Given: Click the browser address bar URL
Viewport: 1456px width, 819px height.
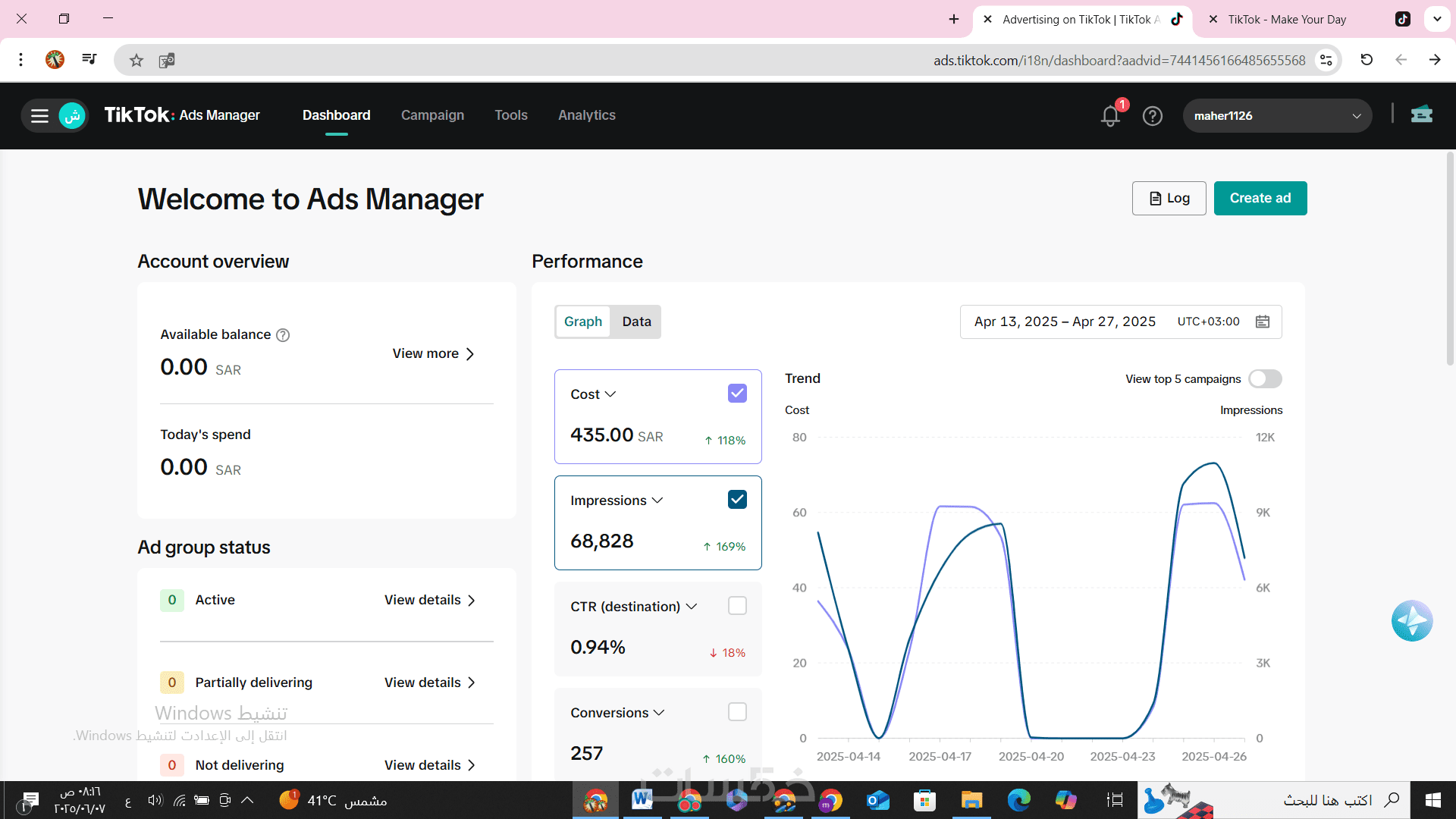Looking at the screenshot, I should click(1119, 61).
